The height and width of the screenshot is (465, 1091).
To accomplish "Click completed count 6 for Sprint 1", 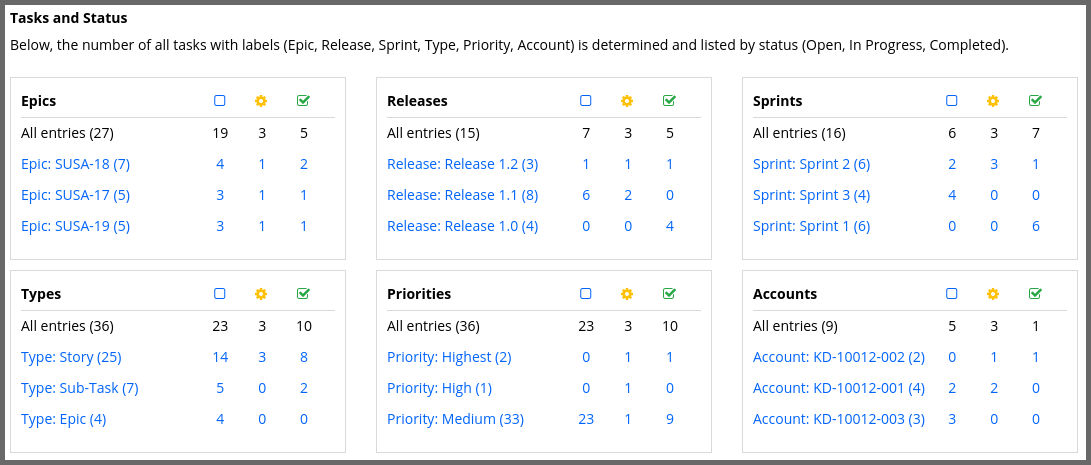I will tap(1035, 226).
